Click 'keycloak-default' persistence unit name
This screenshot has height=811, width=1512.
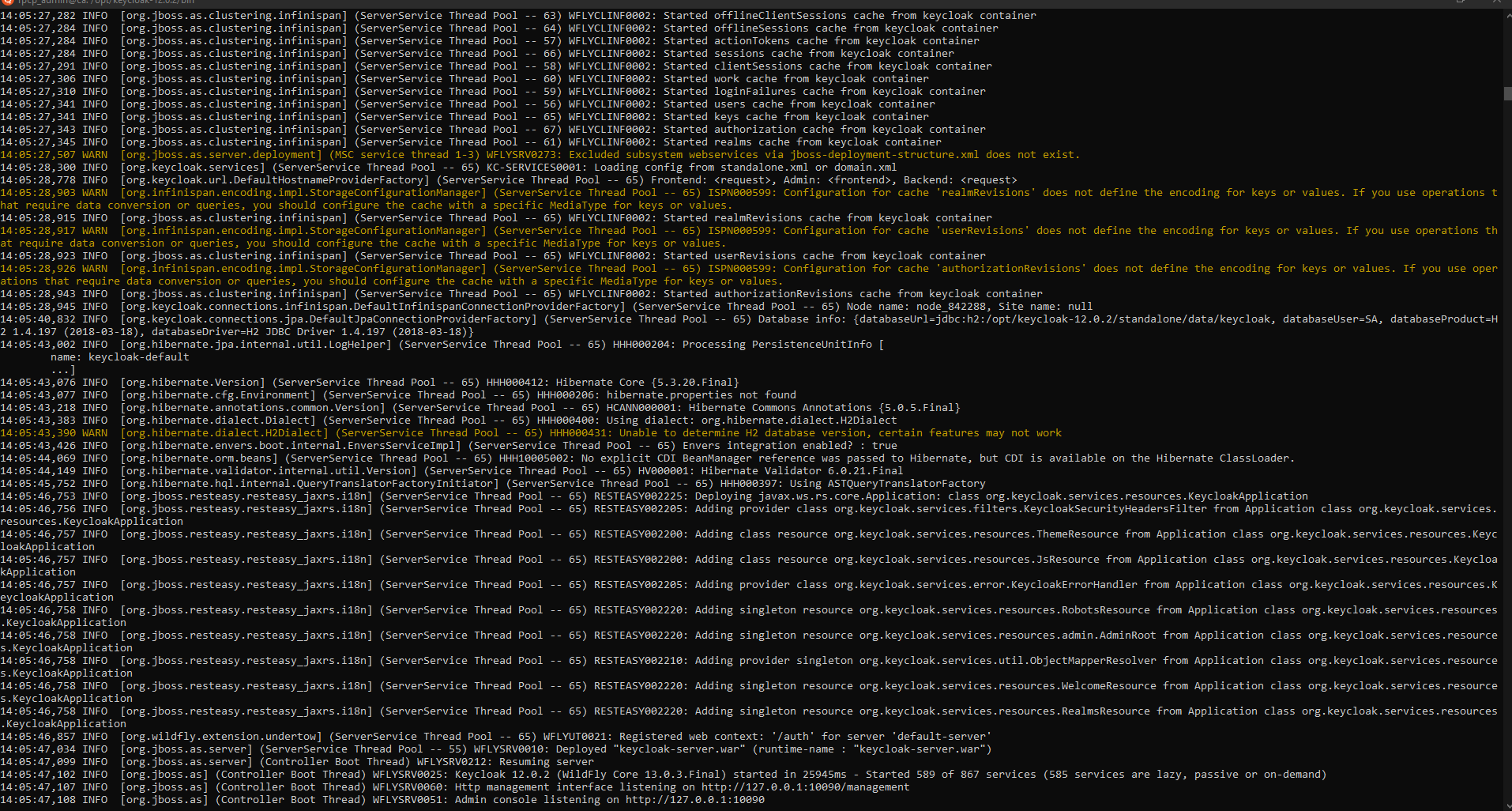(x=139, y=356)
